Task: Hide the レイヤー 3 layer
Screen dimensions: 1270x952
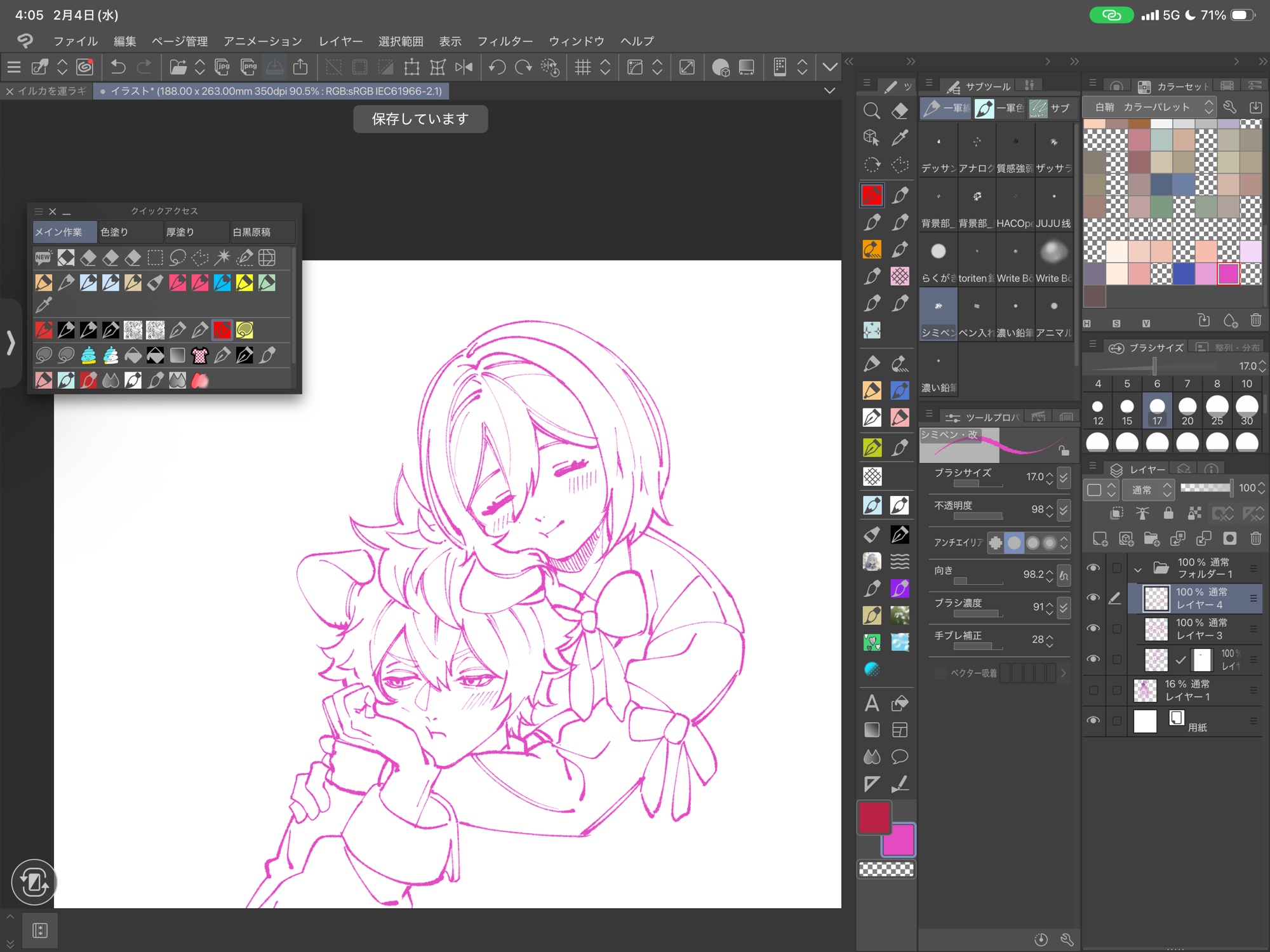Action: (x=1093, y=628)
